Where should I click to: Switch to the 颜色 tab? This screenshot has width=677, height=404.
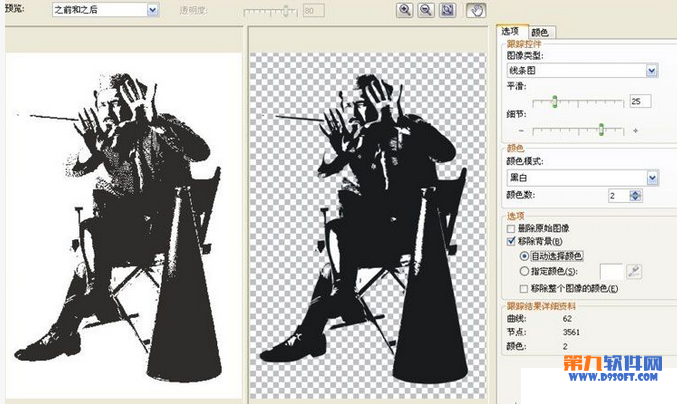point(540,32)
